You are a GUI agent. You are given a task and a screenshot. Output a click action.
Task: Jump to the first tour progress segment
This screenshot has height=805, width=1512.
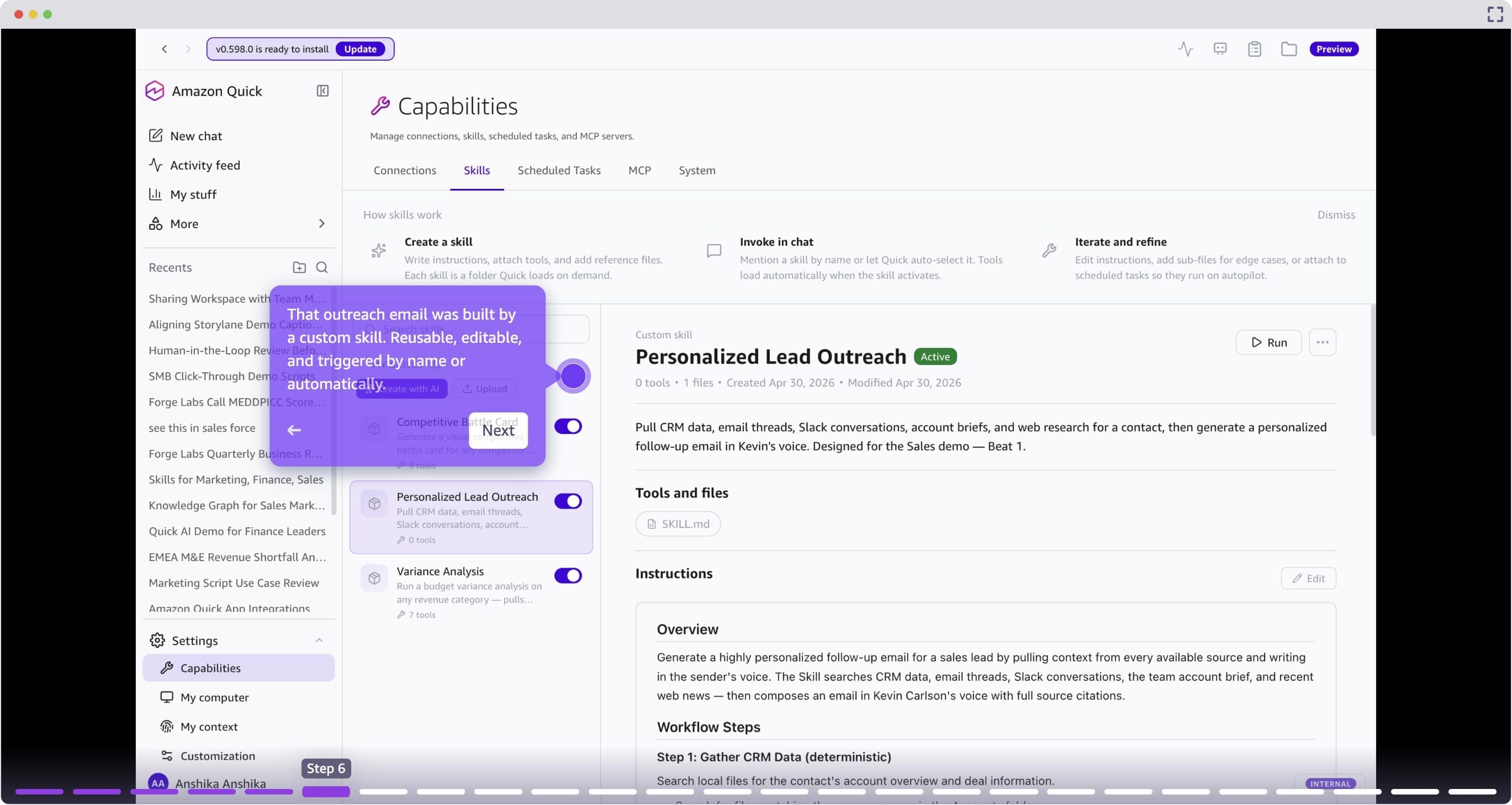point(39,791)
